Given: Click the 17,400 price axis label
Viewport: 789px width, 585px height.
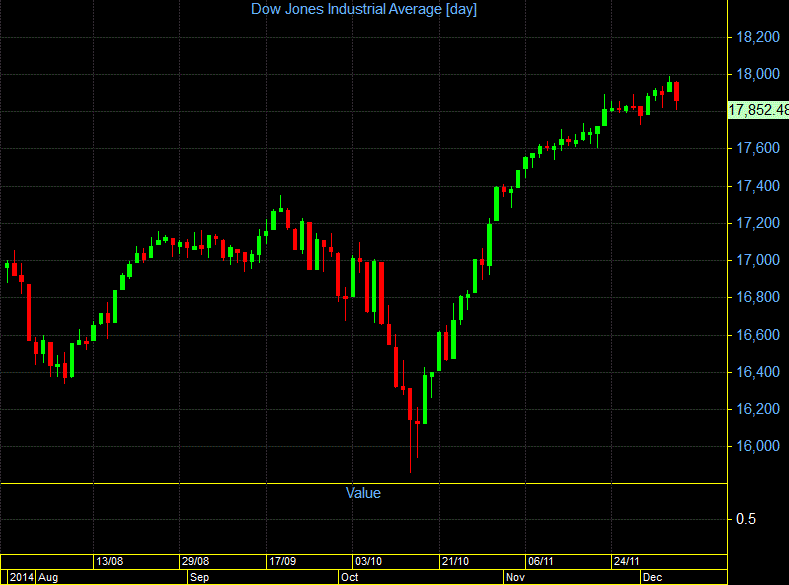Looking at the screenshot, I should point(758,186).
